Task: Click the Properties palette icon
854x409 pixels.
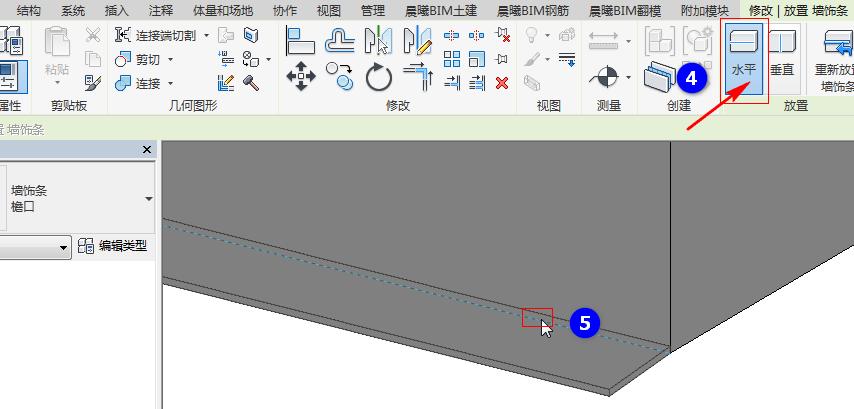Action: (9, 76)
